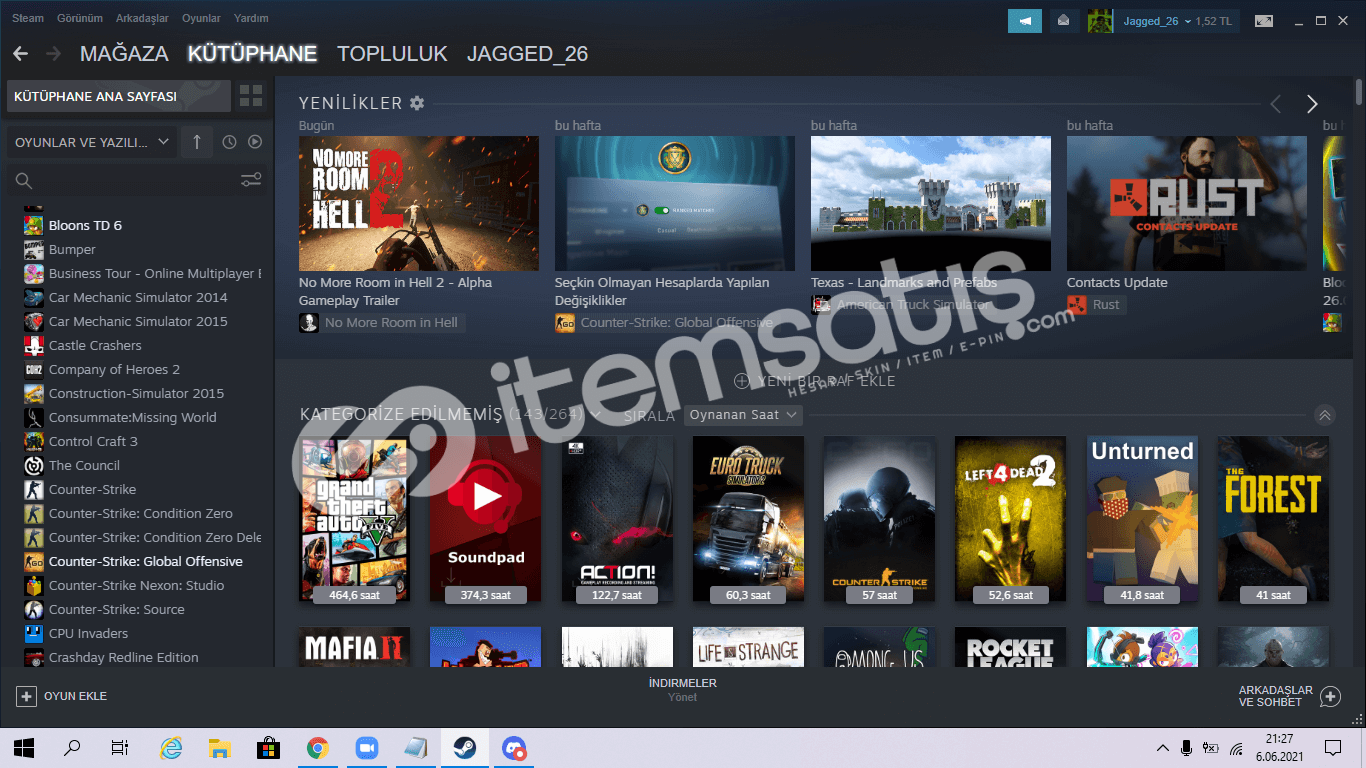Image resolution: width=1366 pixels, height=768 pixels.
Task: Click the sort ascending arrow button
Action: pyautogui.click(x=196, y=142)
